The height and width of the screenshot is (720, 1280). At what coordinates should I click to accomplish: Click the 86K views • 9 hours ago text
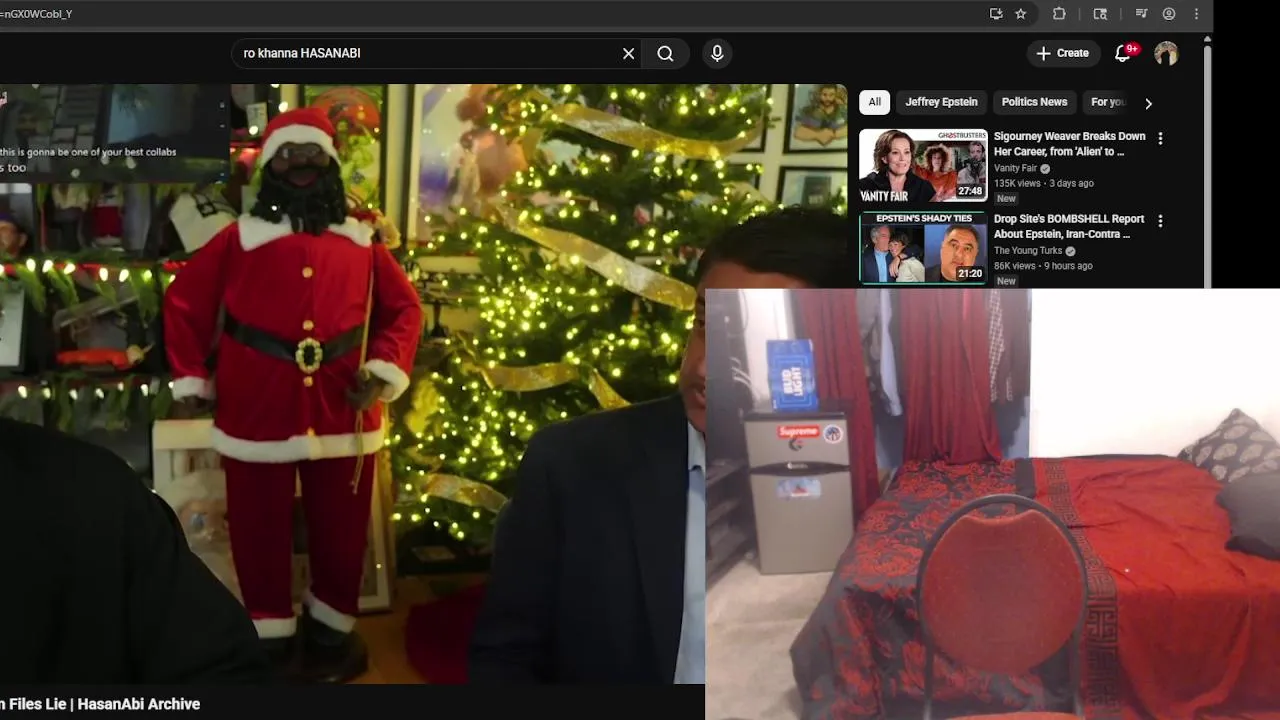pos(1042,266)
